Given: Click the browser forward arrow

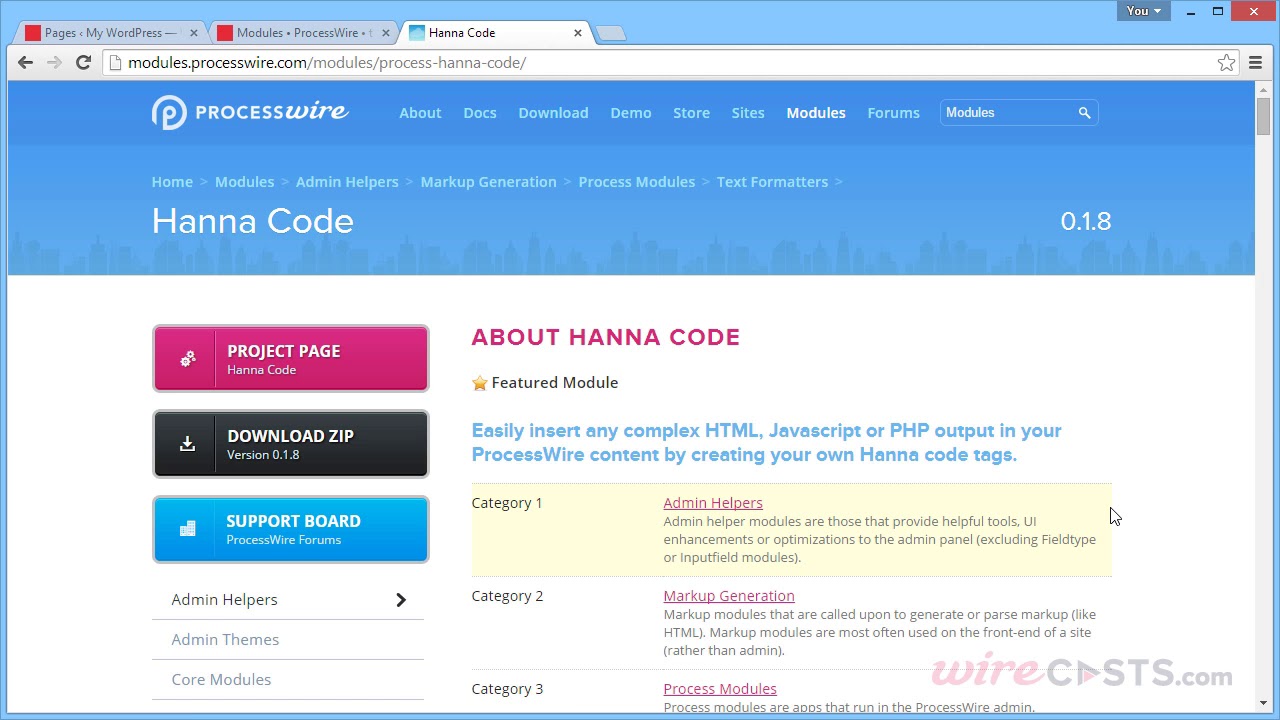Looking at the screenshot, I should (x=55, y=62).
